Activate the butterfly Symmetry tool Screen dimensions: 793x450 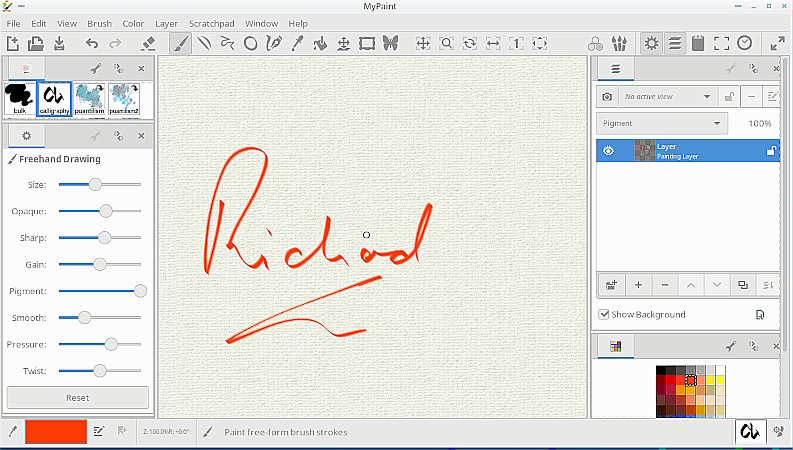[390, 43]
